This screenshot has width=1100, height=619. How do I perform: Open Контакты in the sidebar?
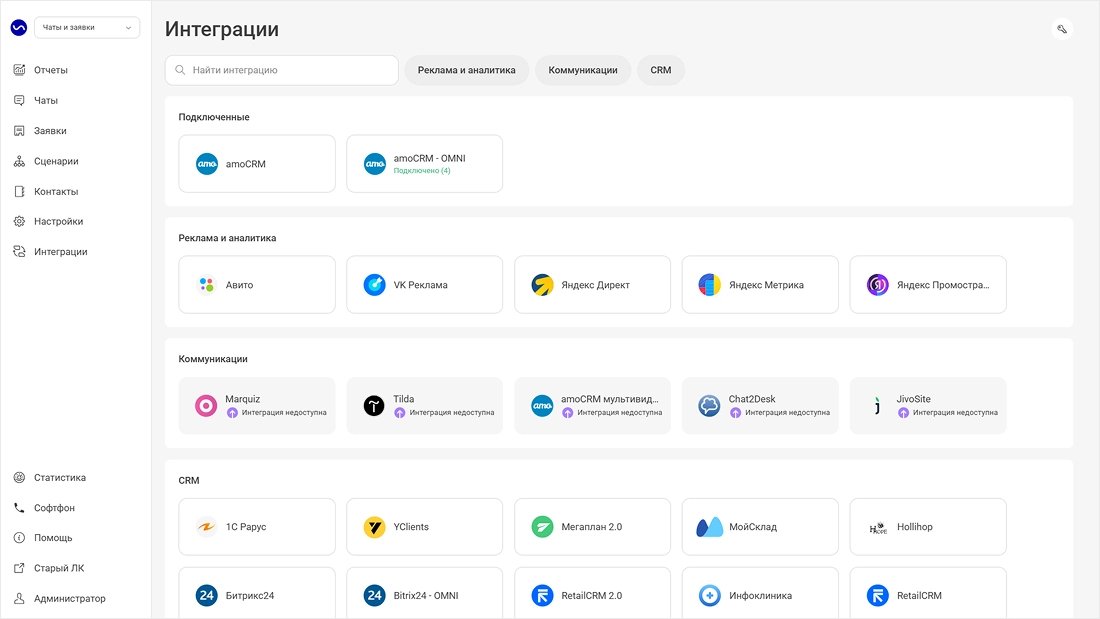(56, 191)
